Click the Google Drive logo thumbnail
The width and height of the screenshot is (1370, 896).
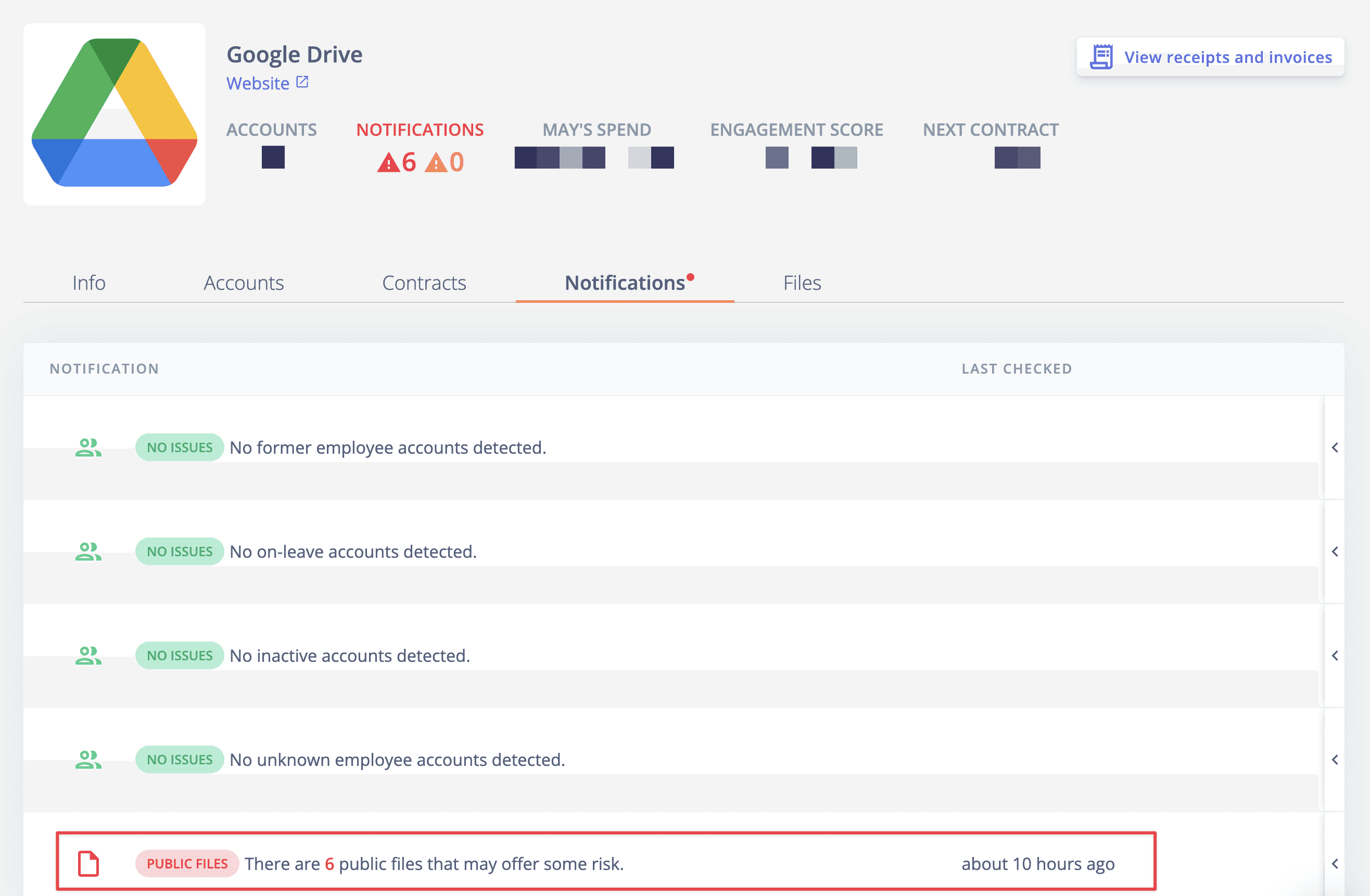coord(114,114)
